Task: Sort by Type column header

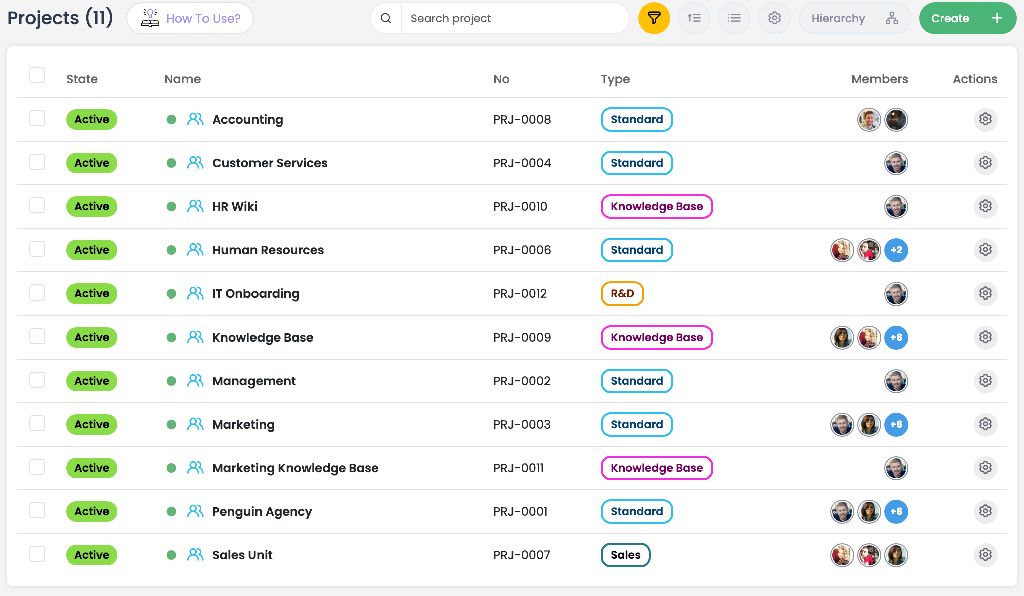Action: [615, 79]
